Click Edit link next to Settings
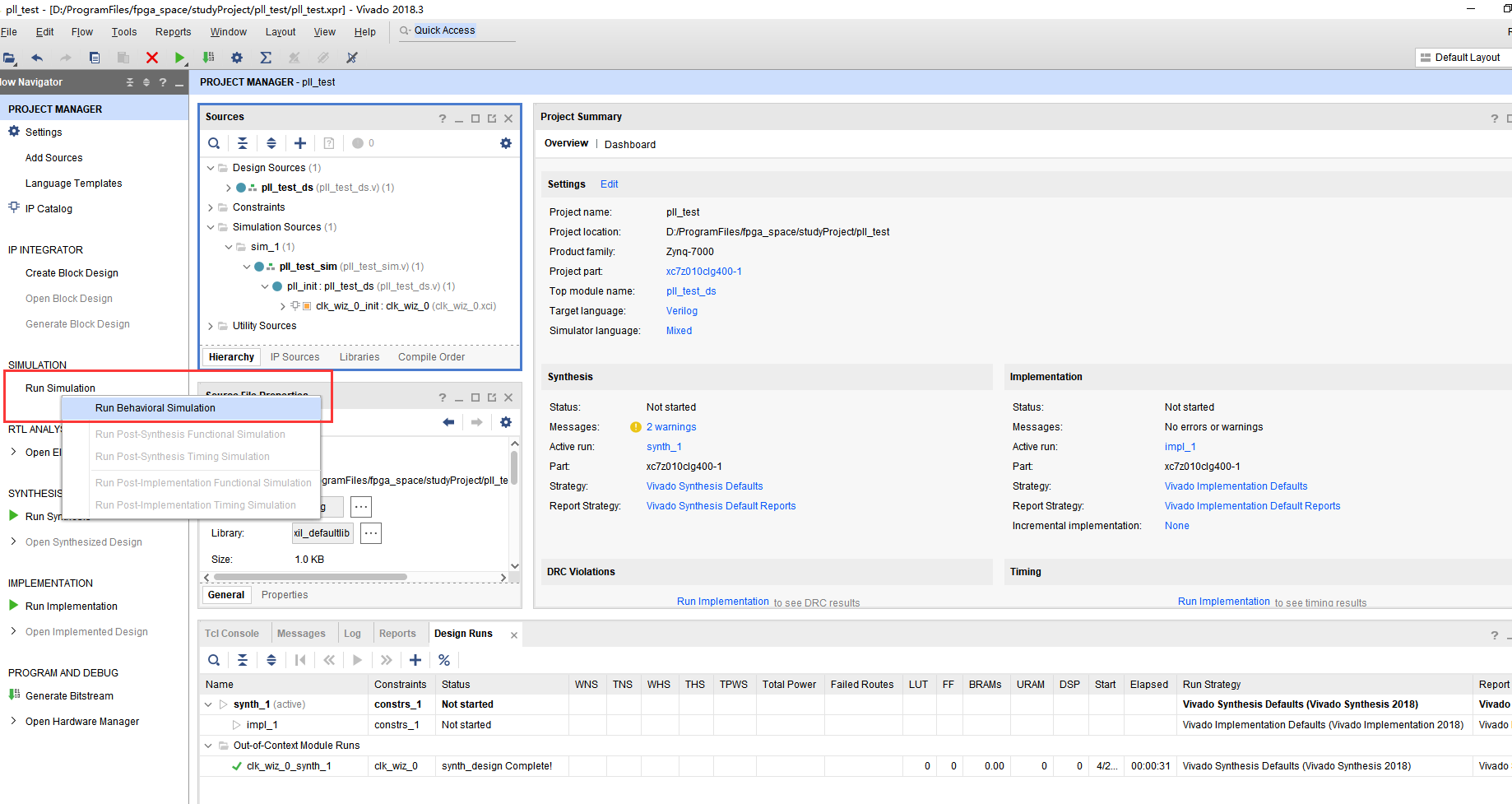Screen dimensions: 1512x804 click(x=609, y=184)
